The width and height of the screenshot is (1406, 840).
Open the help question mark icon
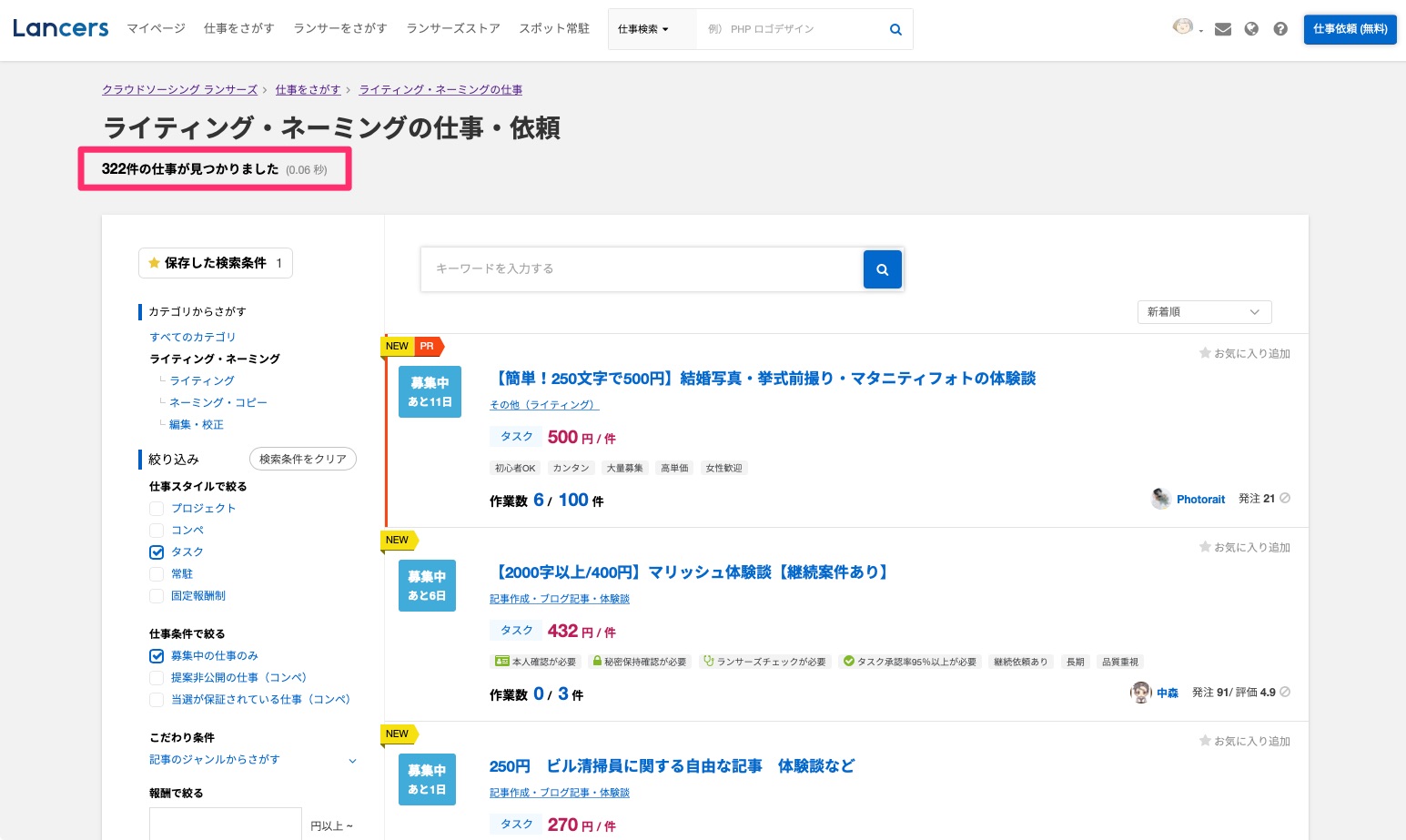click(x=1280, y=29)
